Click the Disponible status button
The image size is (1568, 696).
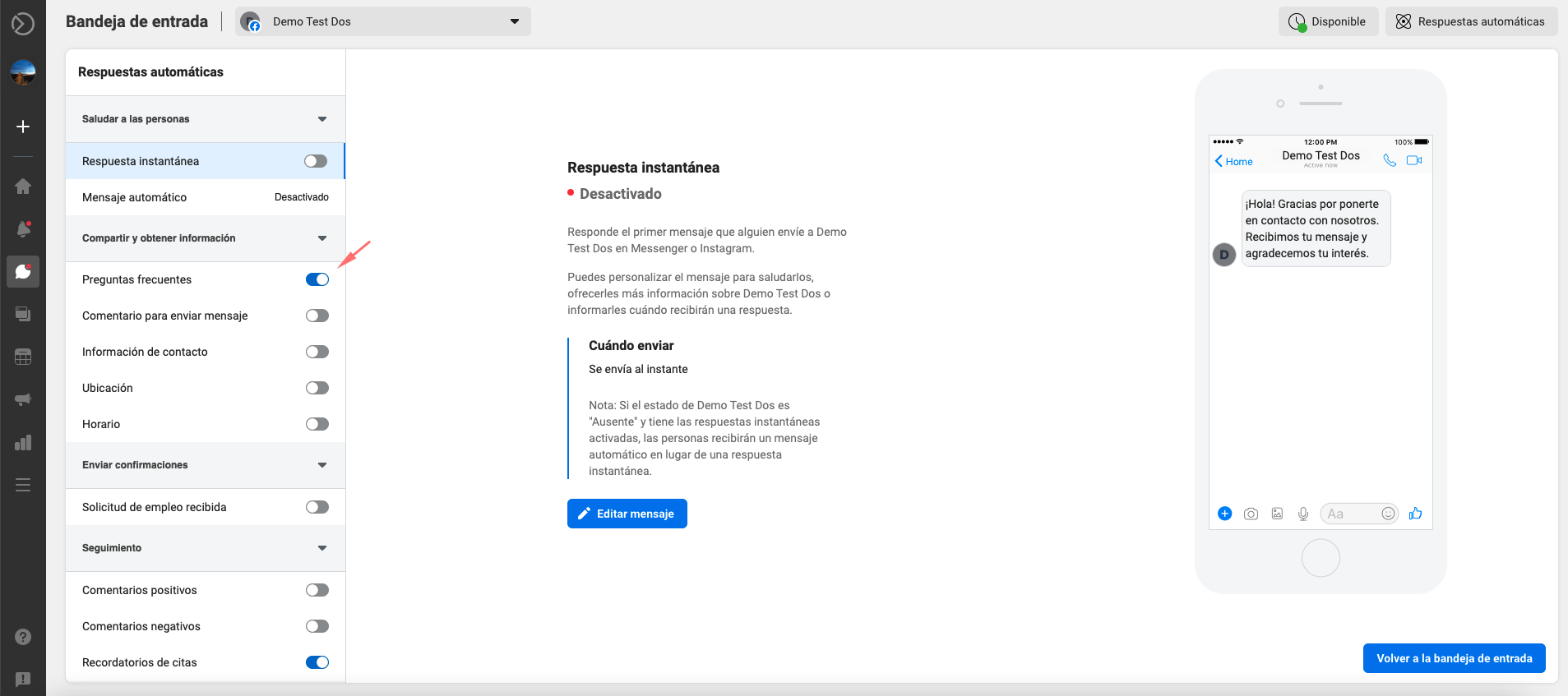(x=1329, y=21)
